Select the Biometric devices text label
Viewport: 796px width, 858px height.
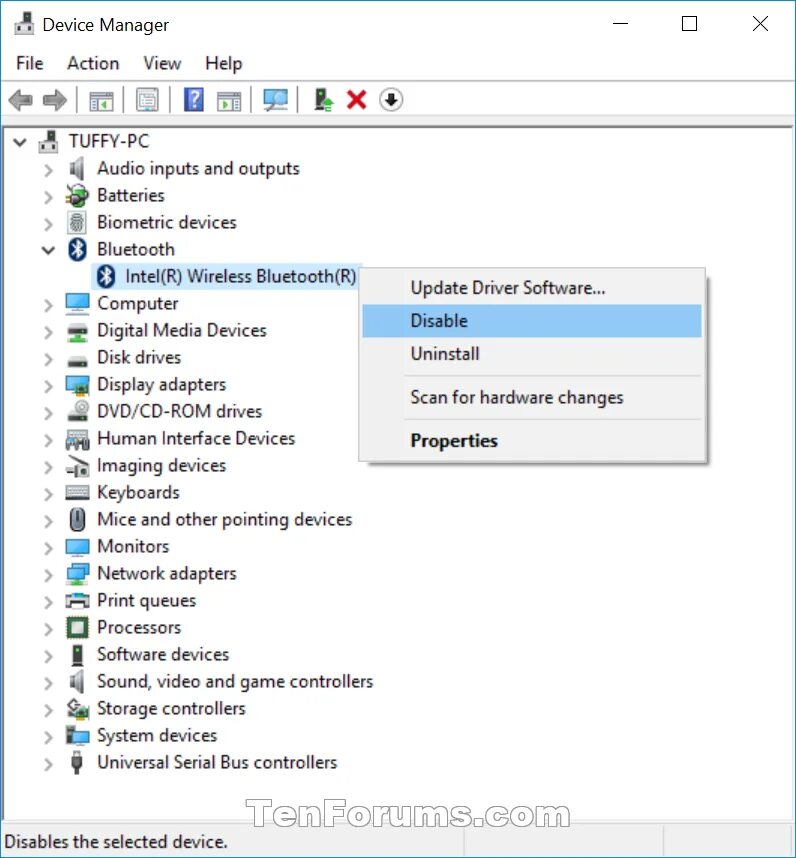click(x=167, y=222)
